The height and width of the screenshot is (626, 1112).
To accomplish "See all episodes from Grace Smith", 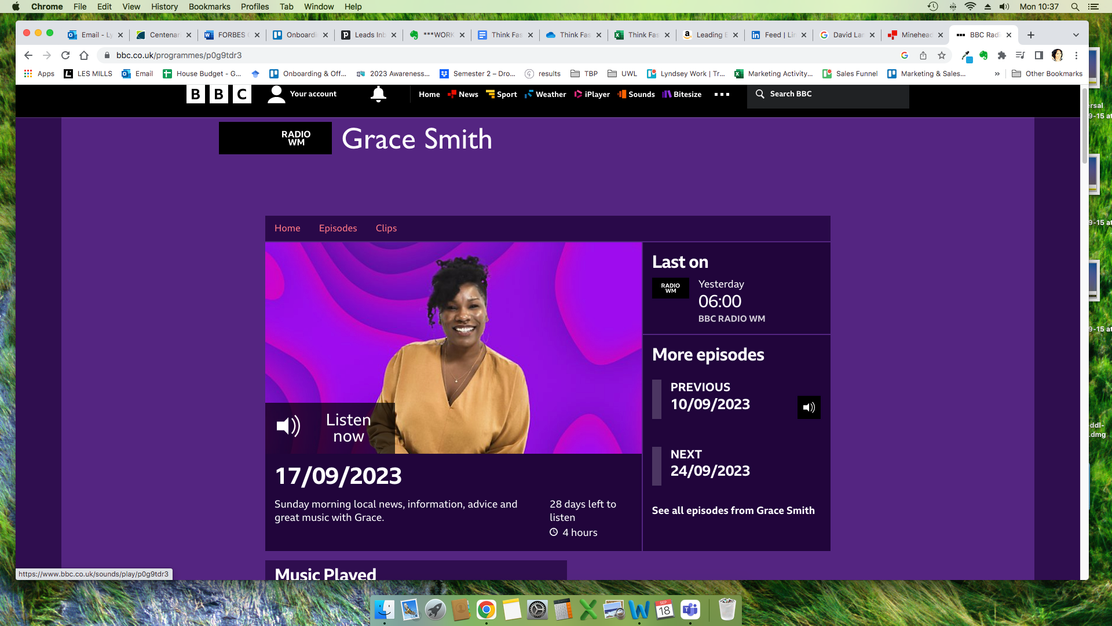I will point(733,510).
